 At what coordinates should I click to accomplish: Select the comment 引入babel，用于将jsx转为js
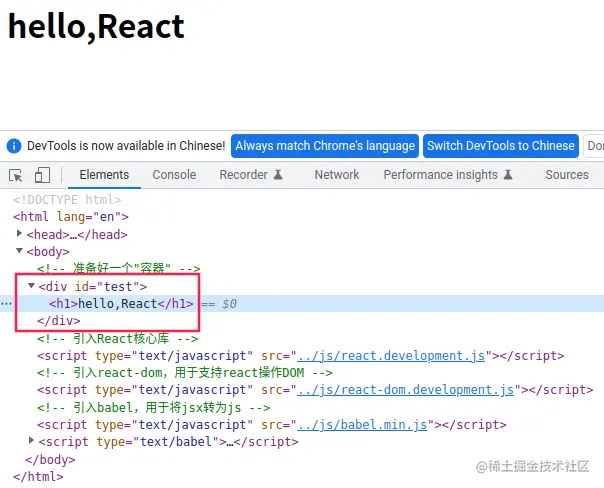click(153, 408)
